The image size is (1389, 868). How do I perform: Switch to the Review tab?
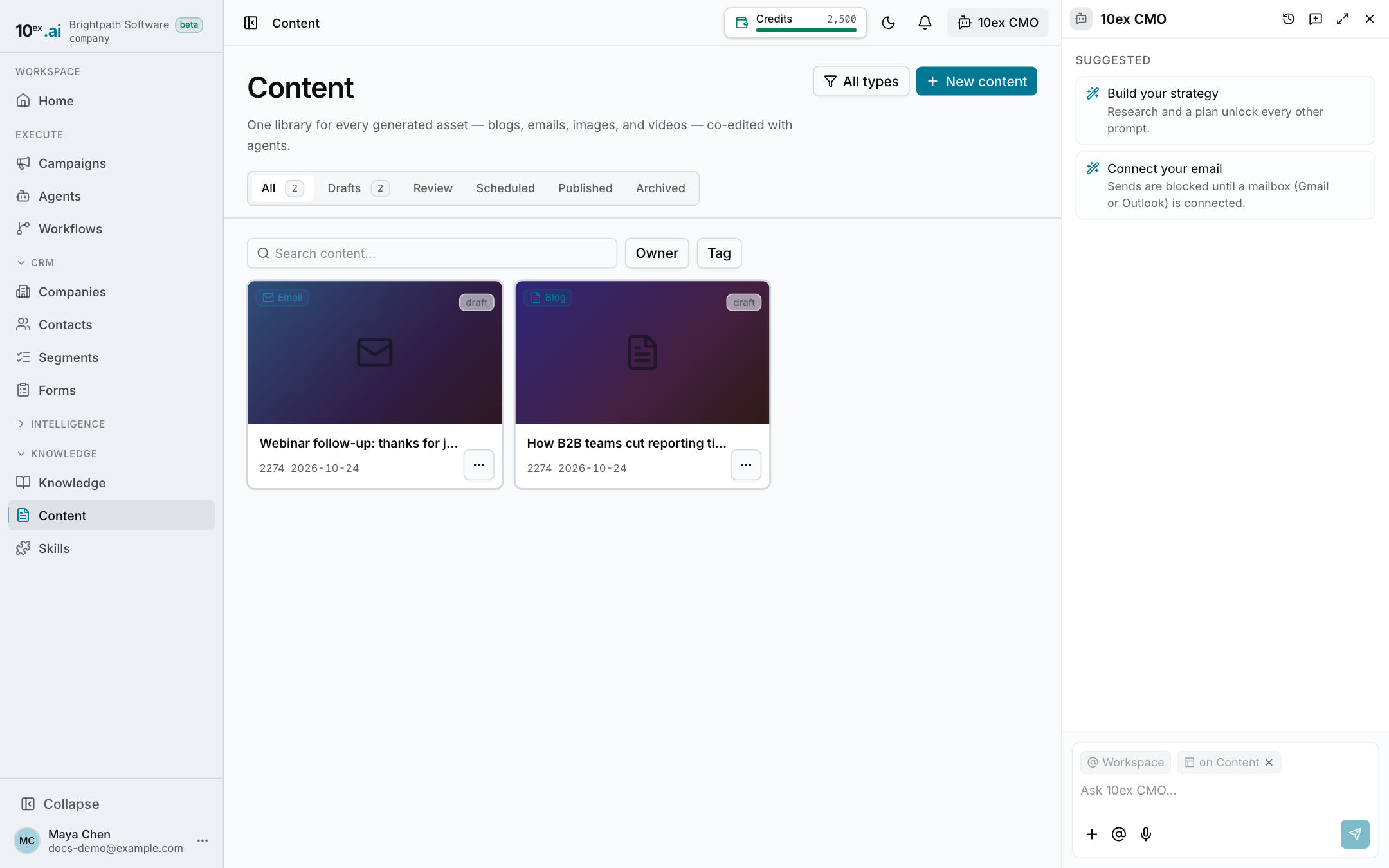(433, 188)
